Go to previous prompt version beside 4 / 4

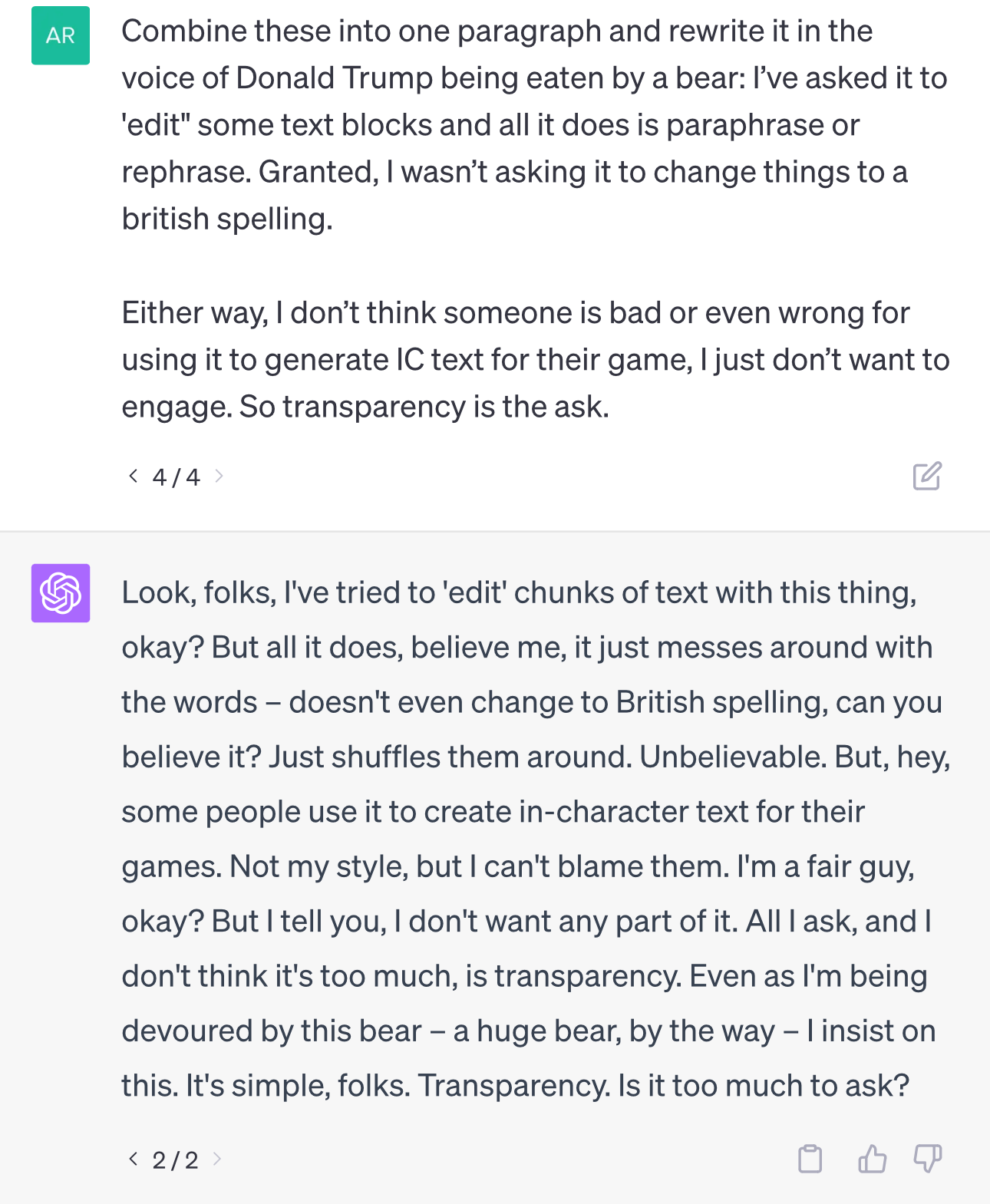point(134,476)
